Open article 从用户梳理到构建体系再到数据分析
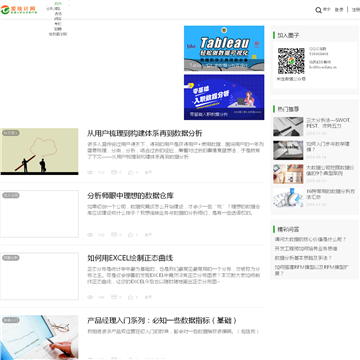Screen dimensions: 360x360 (145, 133)
